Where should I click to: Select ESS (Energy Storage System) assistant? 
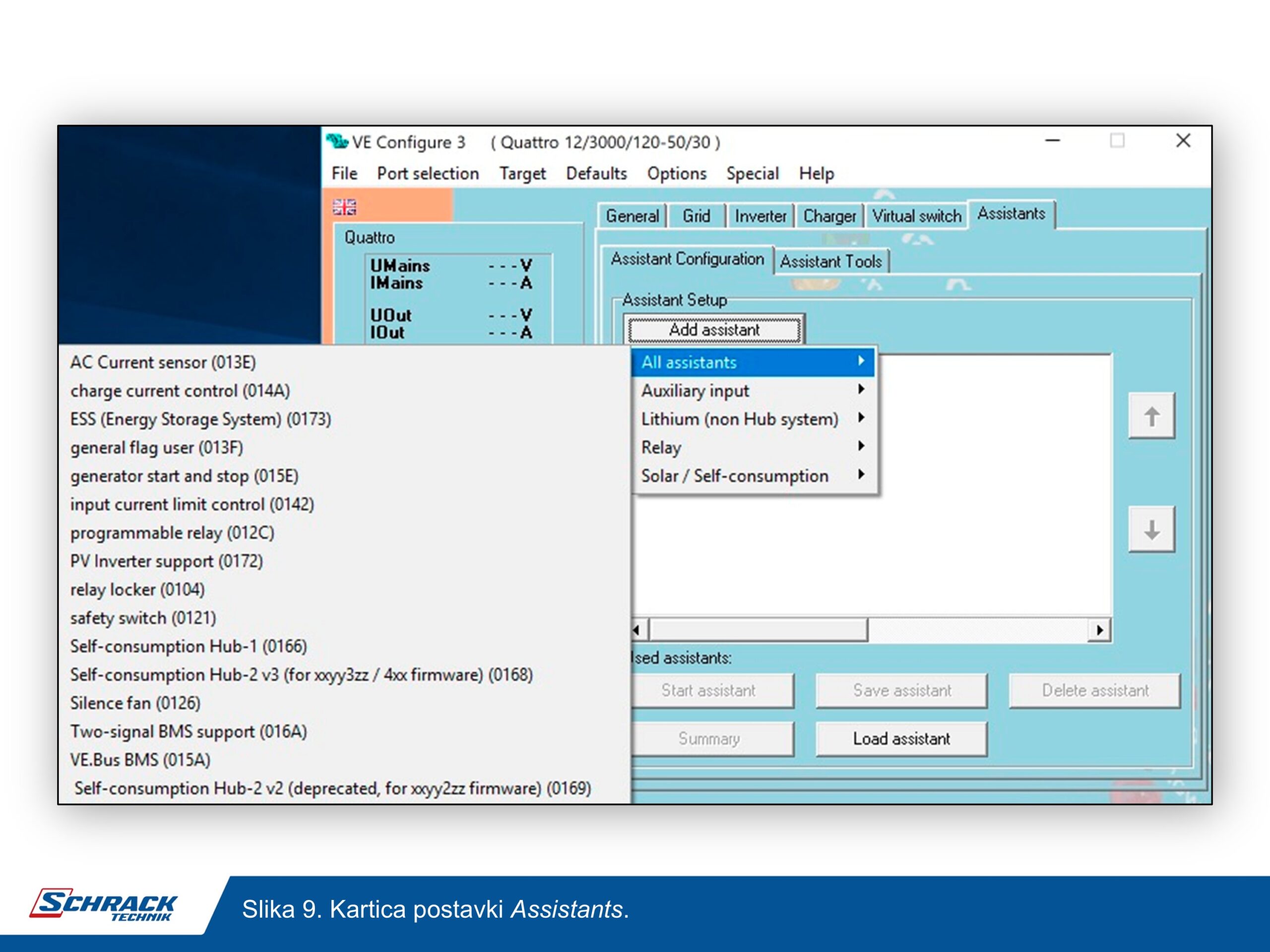point(200,419)
